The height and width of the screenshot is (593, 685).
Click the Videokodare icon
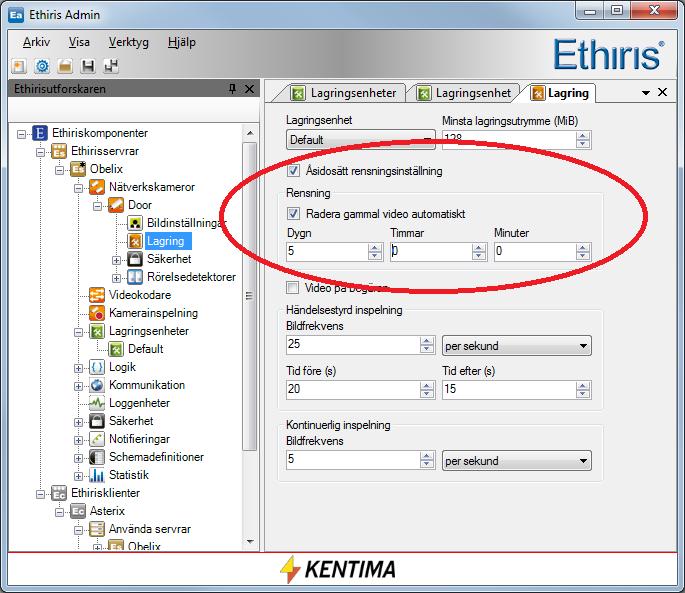point(97,295)
